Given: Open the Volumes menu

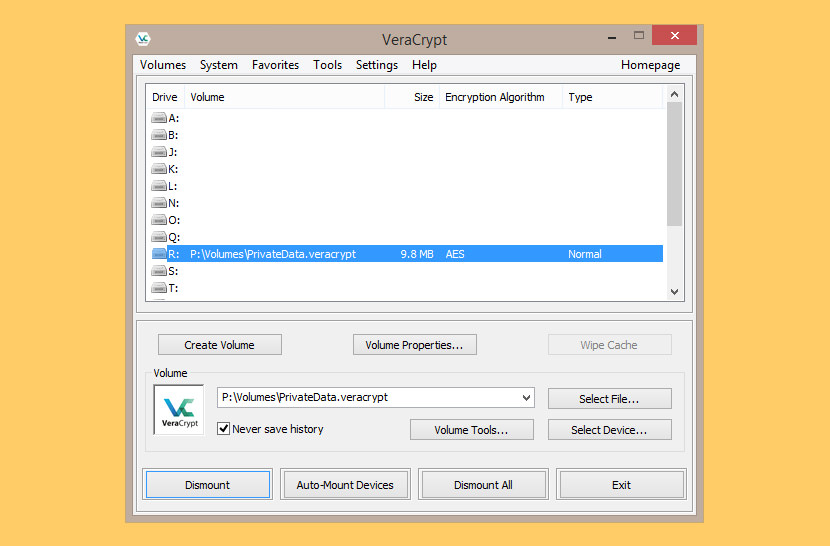Looking at the screenshot, I should [163, 65].
